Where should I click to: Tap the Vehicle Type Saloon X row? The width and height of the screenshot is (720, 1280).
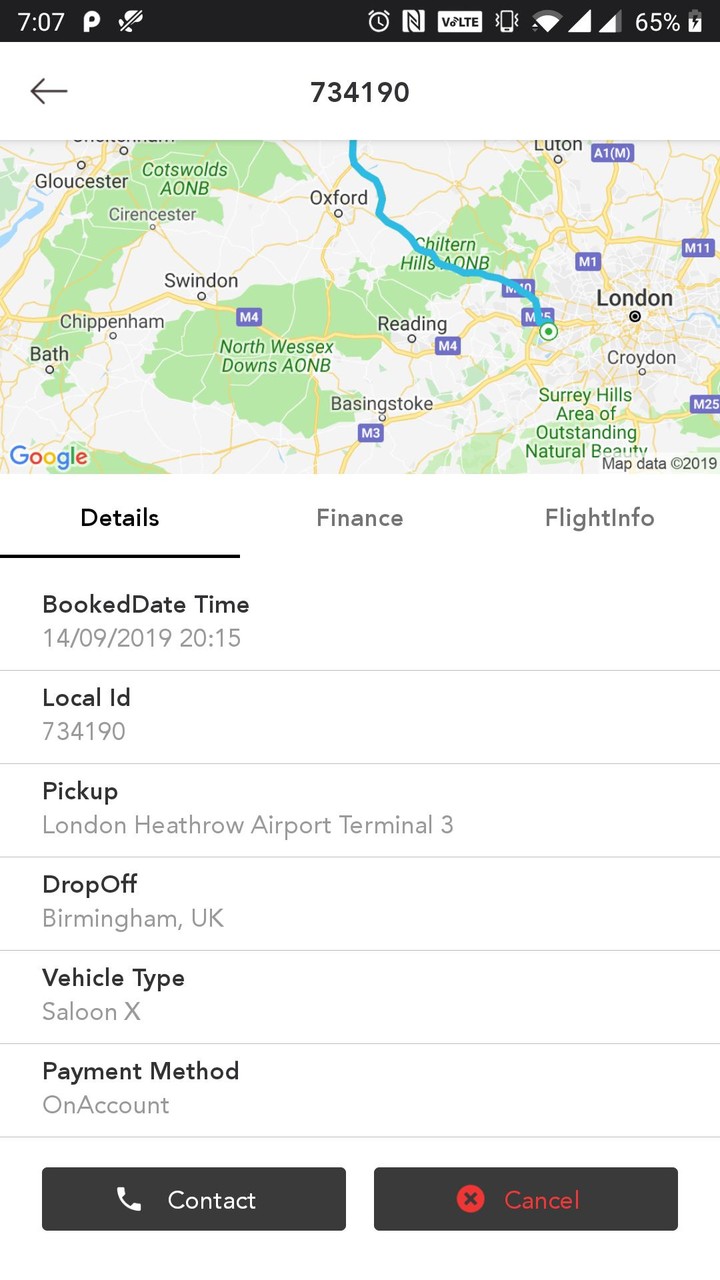click(x=360, y=996)
